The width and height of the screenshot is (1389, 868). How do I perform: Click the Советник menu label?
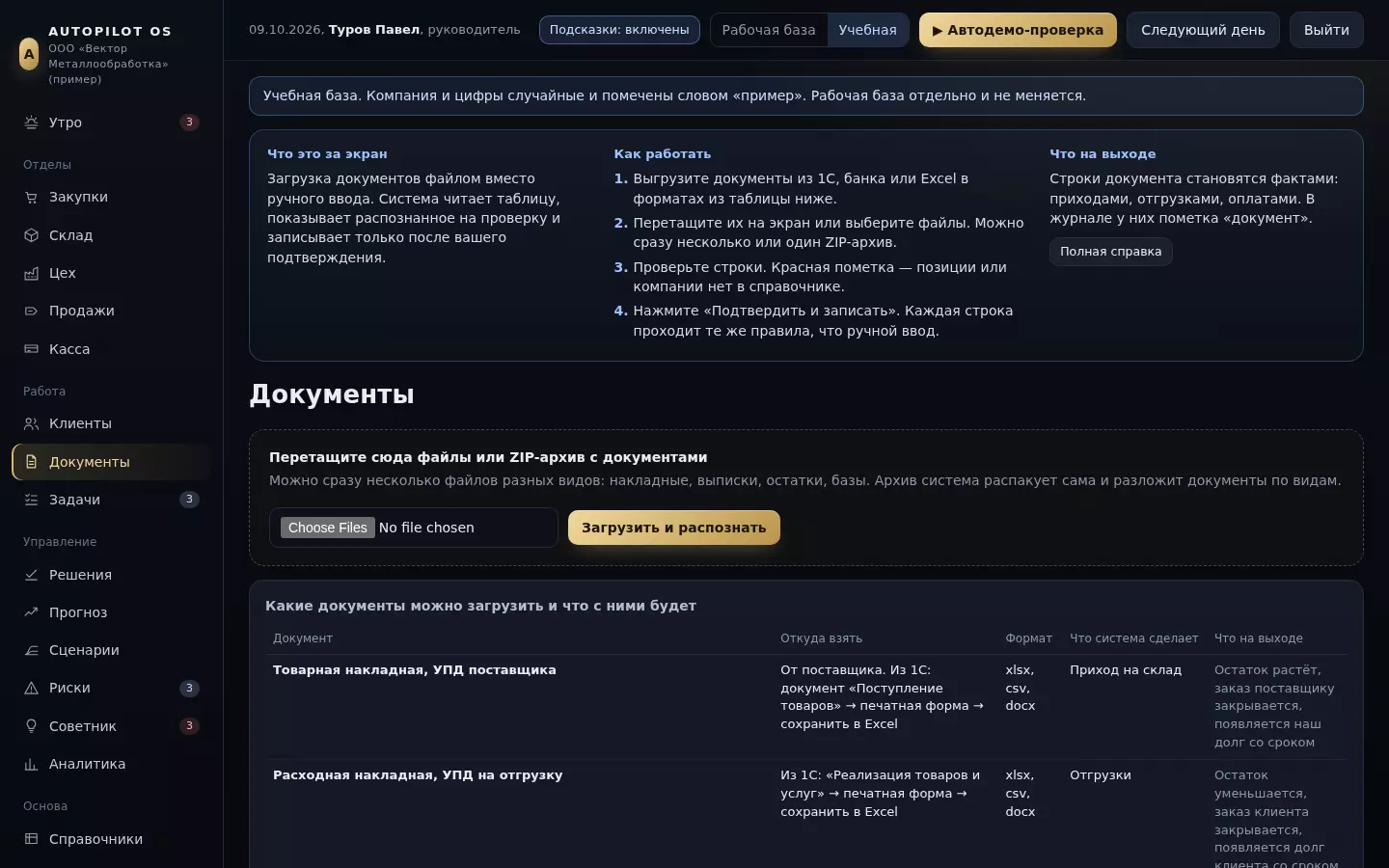point(82,726)
